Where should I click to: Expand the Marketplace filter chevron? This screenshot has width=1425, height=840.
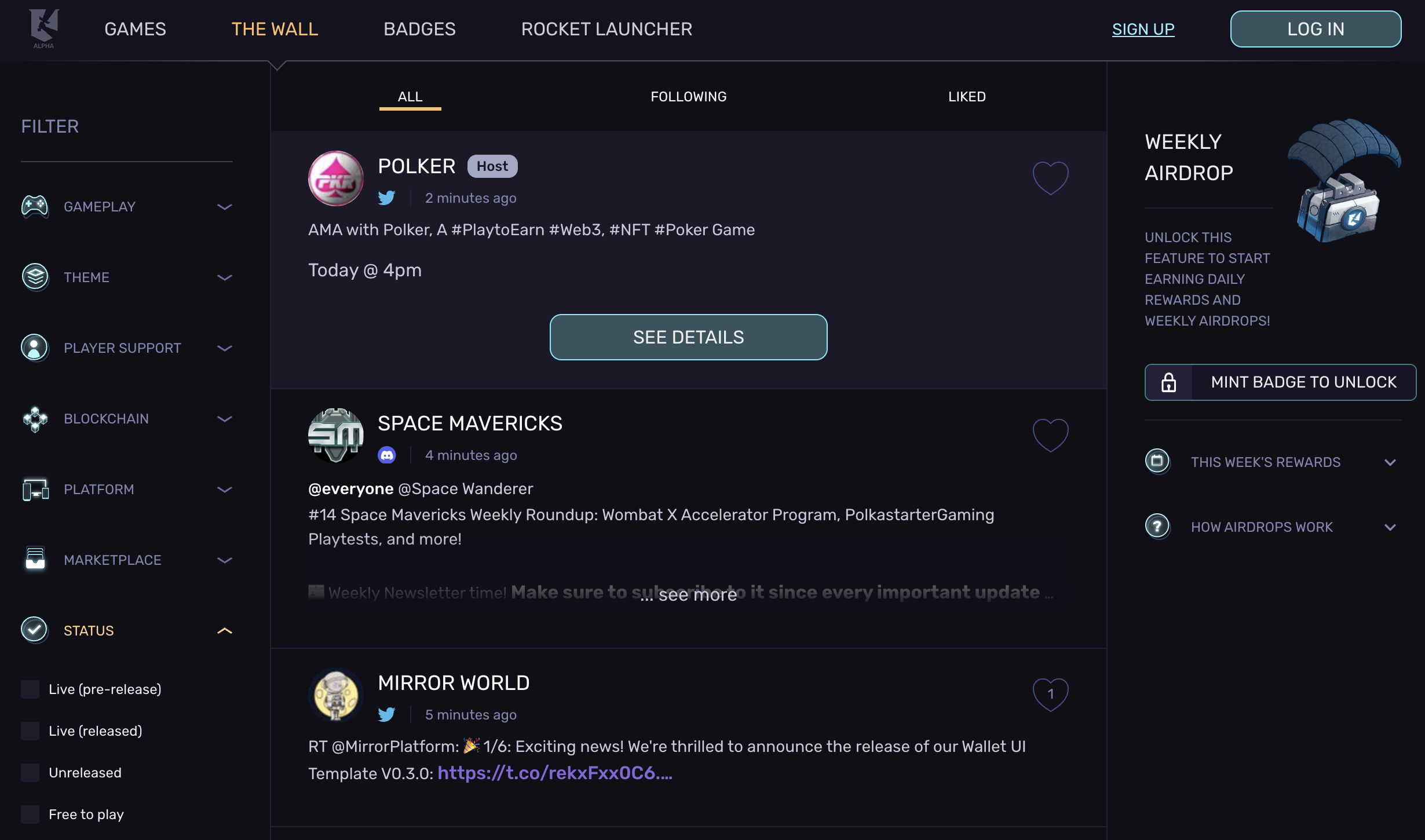224,560
